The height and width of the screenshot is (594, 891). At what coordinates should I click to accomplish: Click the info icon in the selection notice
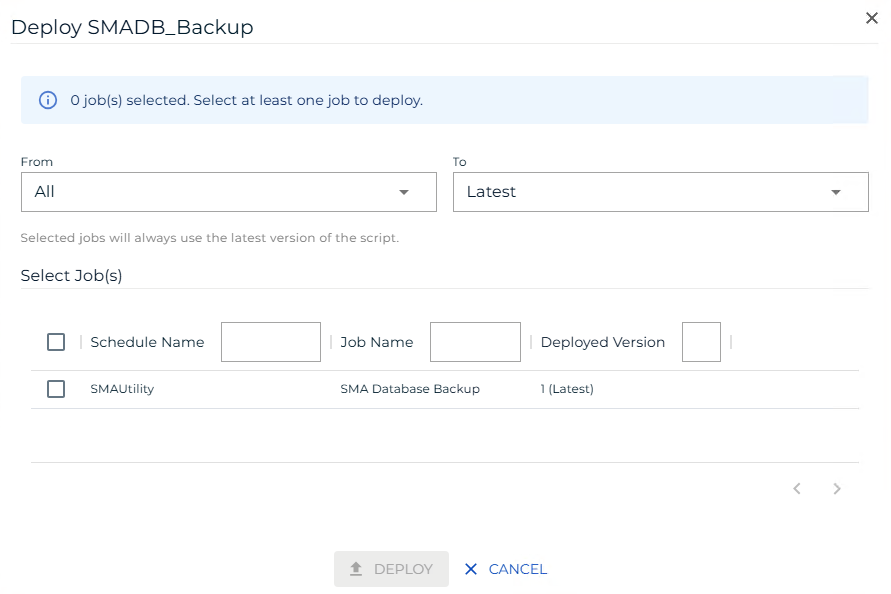pos(48,100)
